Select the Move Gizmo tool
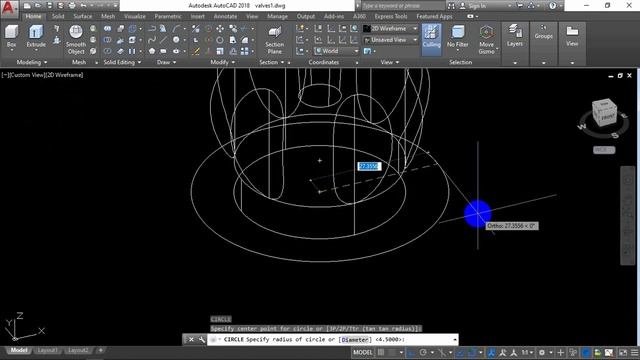 point(486,40)
